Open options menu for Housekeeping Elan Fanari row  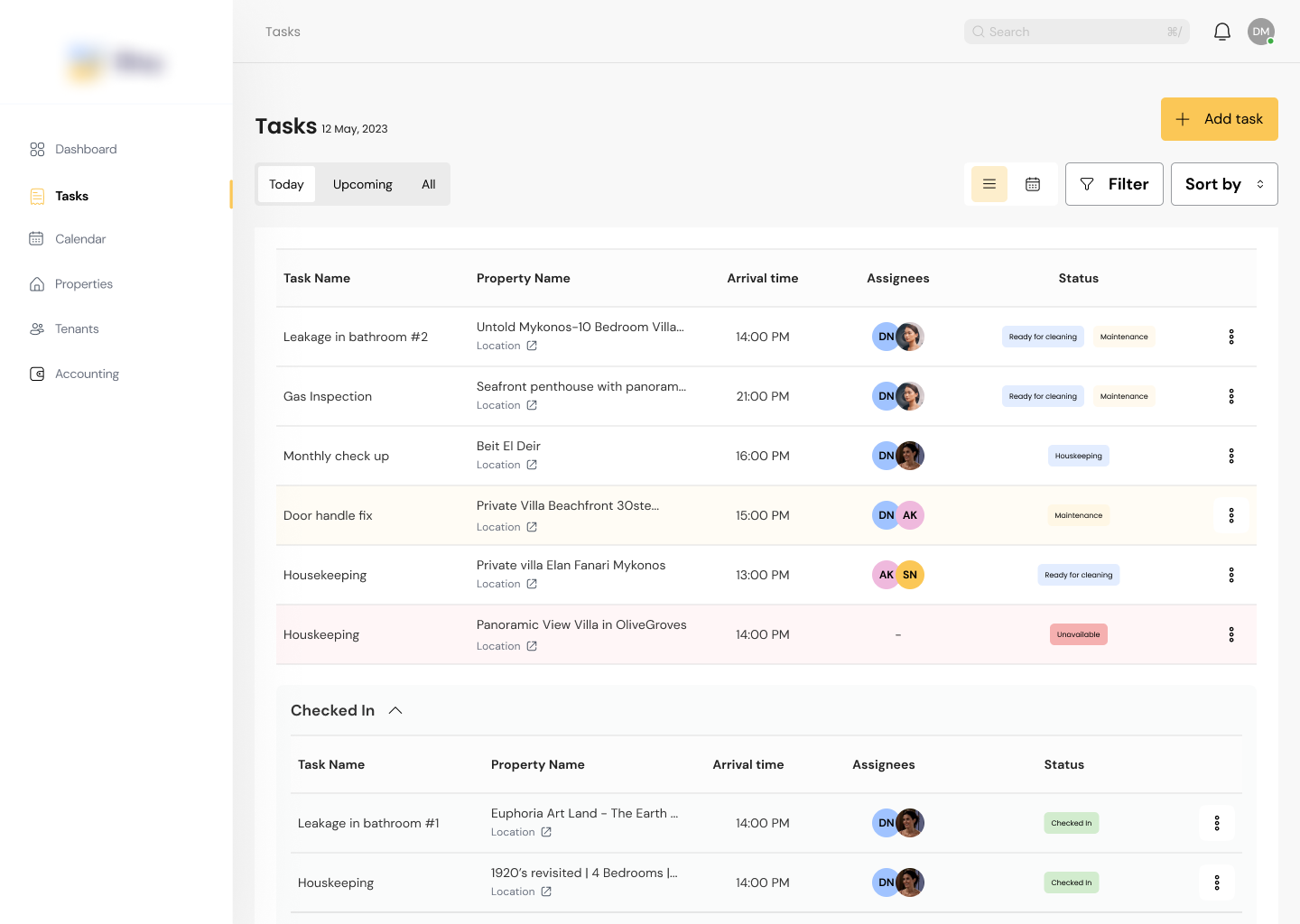1231,575
